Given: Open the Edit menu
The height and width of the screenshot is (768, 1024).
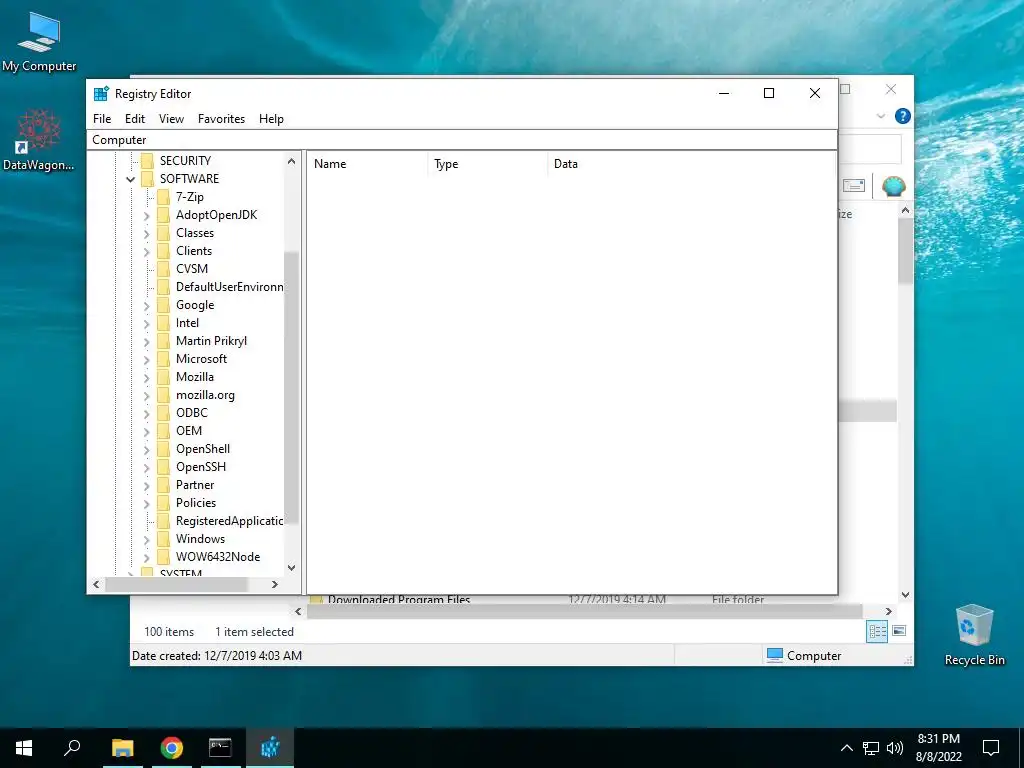Looking at the screenshot, I should 135,119.
